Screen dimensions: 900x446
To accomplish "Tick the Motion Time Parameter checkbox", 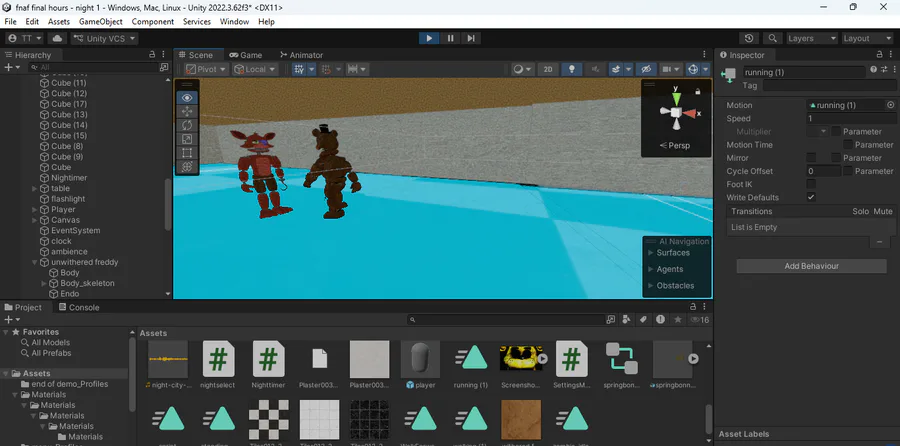I will click(x=848, y=145).
